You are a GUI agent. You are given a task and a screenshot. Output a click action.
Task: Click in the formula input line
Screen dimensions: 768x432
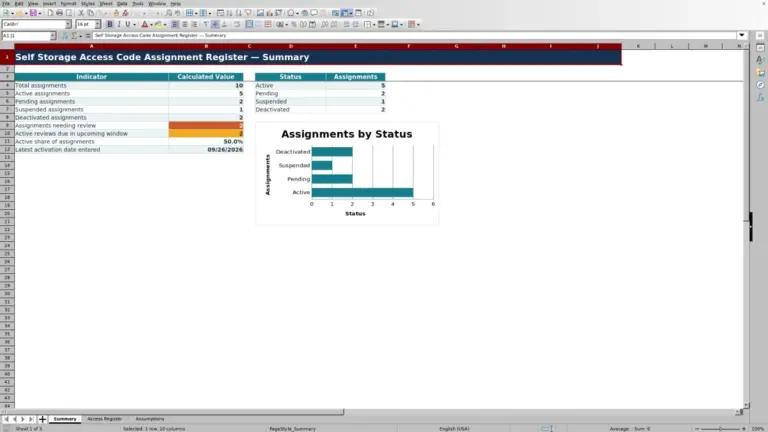pos(414,35)
